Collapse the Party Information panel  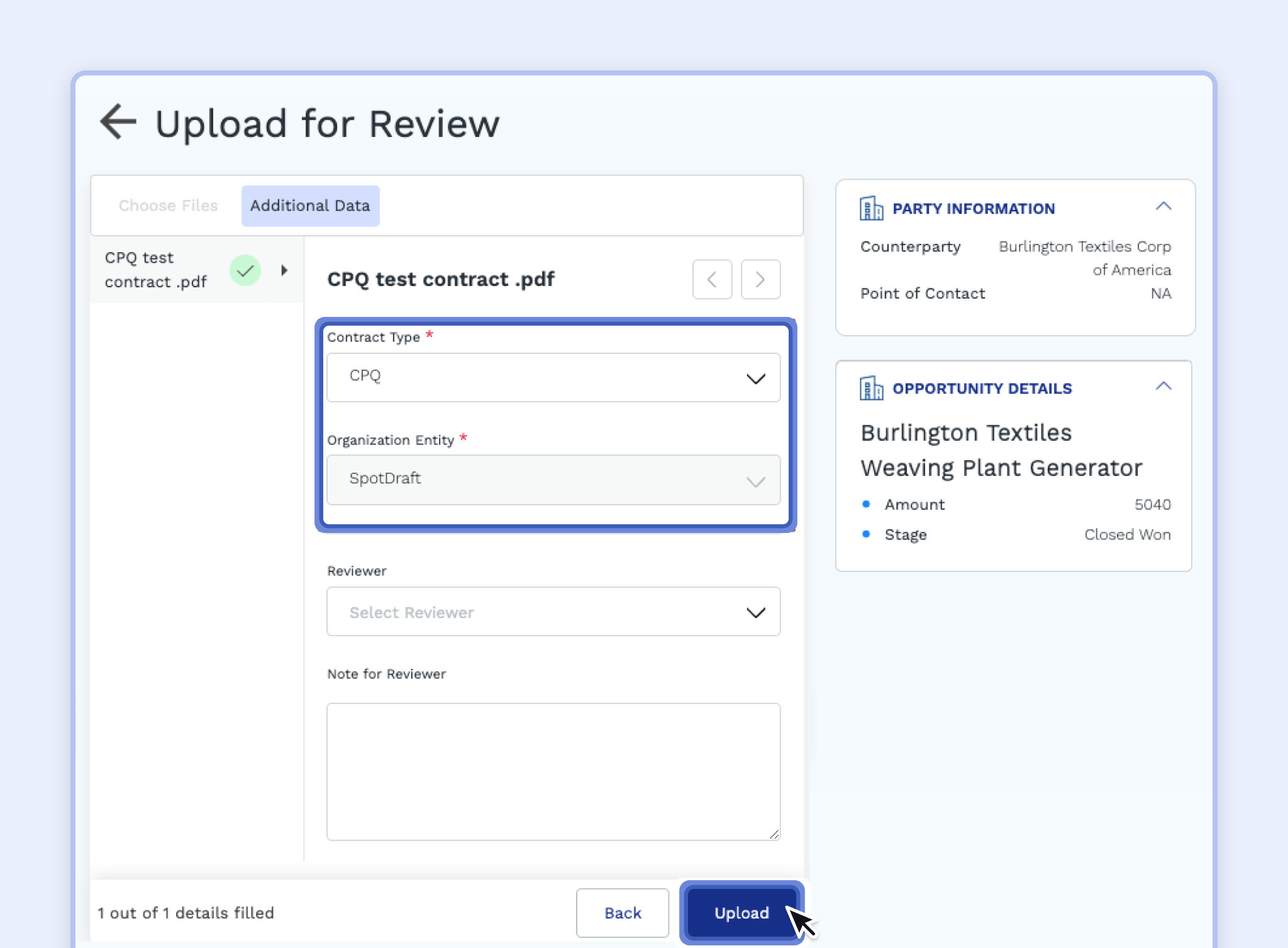pos(1163,206)
